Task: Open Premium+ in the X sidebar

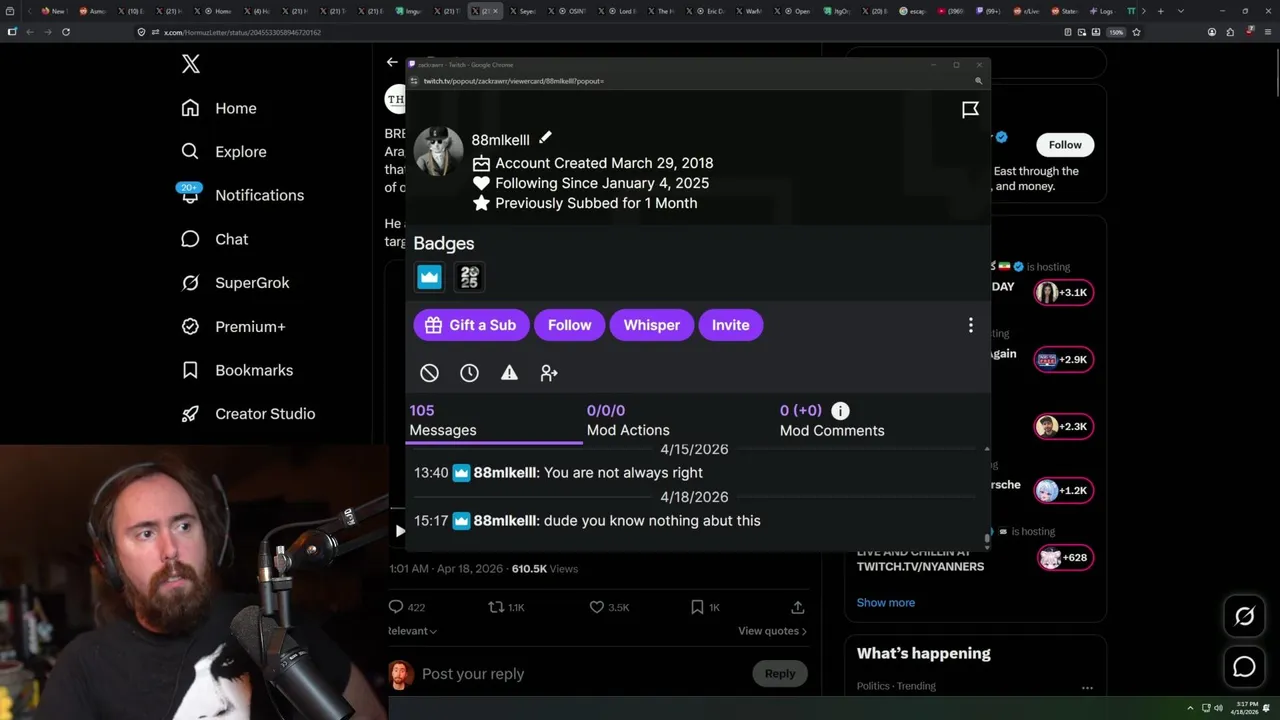Action: (233, 327)
